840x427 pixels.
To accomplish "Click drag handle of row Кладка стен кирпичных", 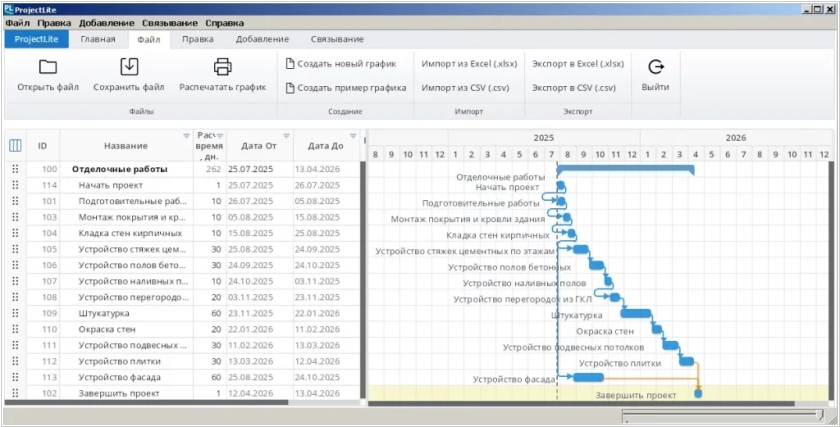I will click(15, 233).
